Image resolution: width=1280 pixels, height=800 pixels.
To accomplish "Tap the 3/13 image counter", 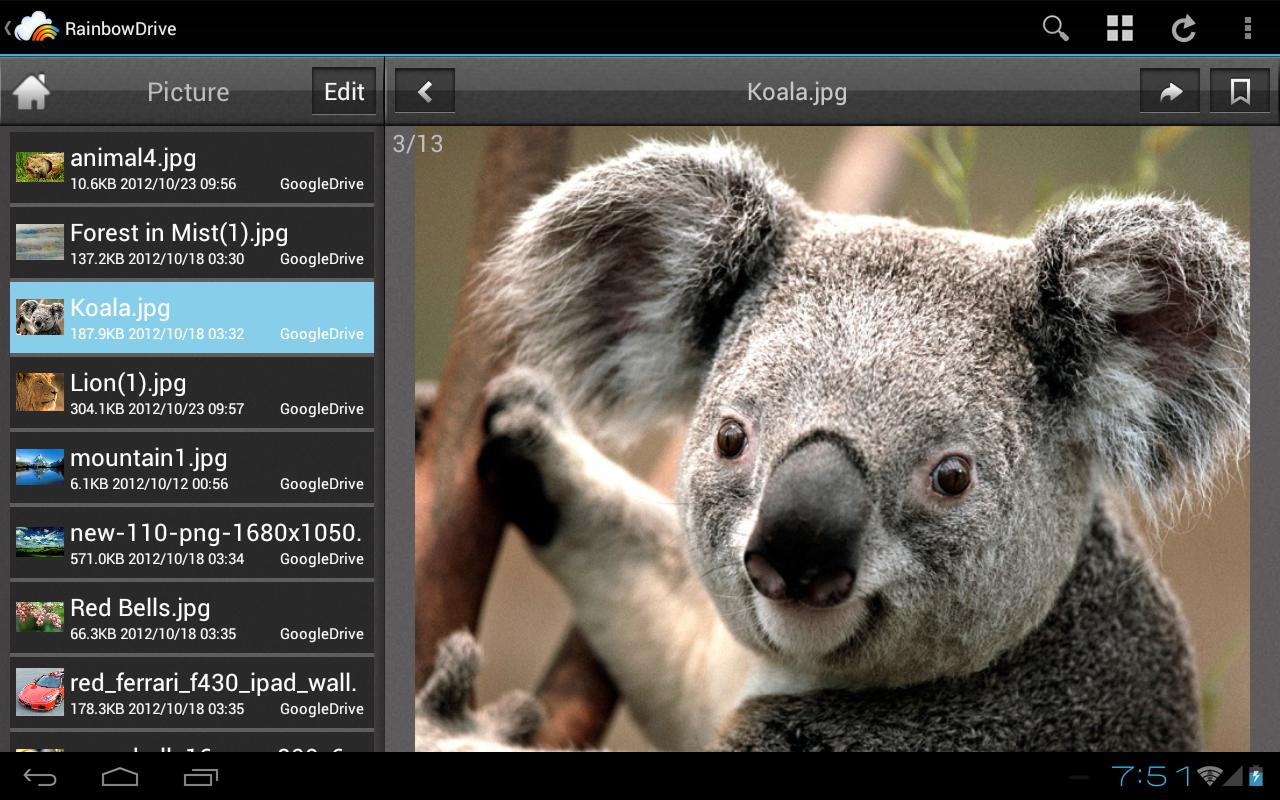I will (418, 144).
